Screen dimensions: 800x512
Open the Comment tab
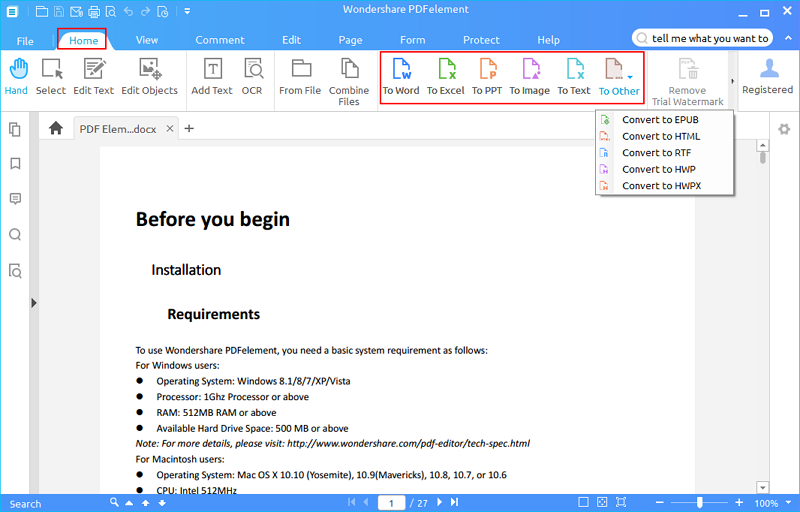click(x=220, y=40)
